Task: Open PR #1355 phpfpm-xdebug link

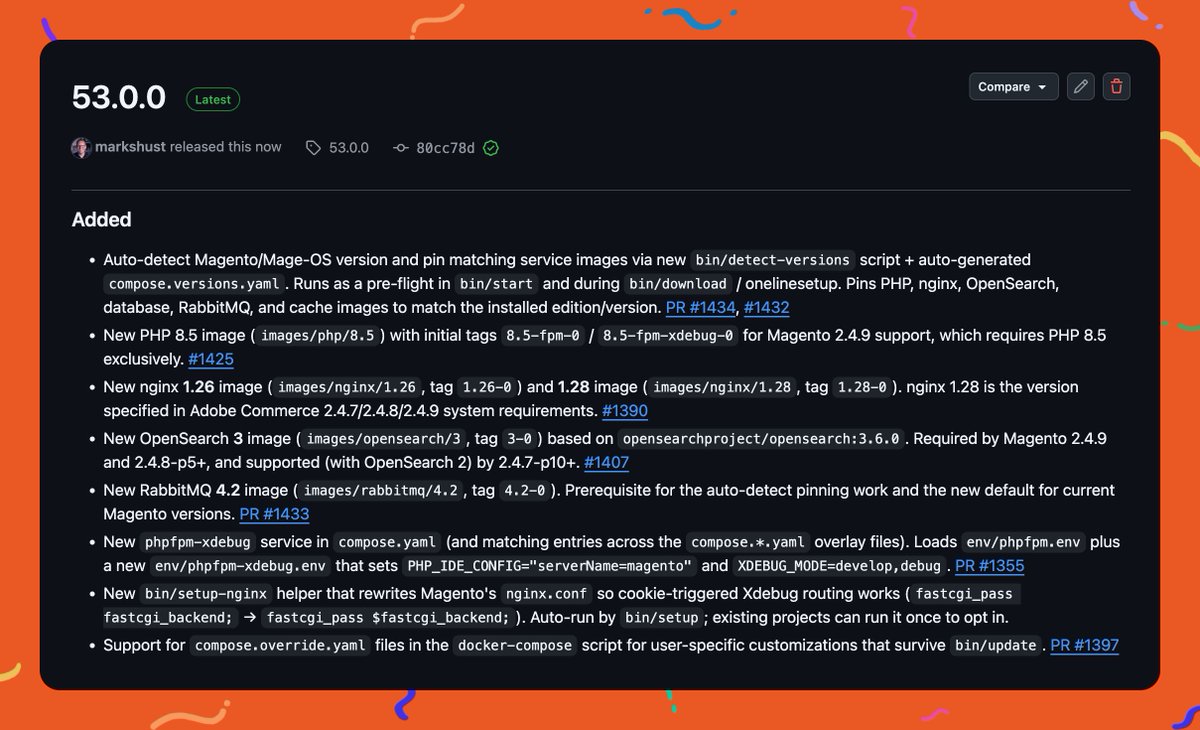Action: coord(989,566)
